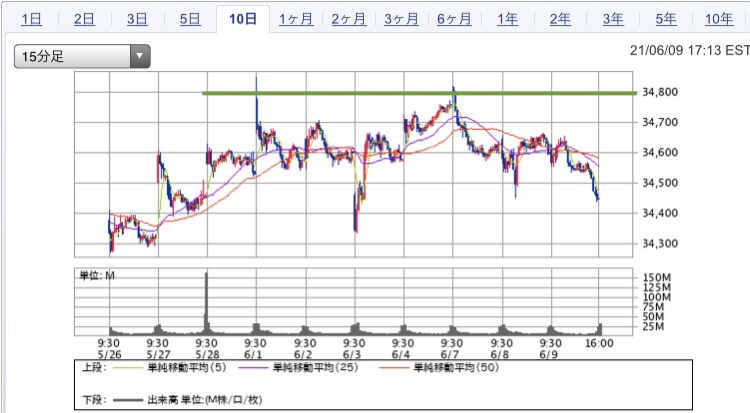
Task: Click the 5/28 date axis label
Action: [207, 355]
